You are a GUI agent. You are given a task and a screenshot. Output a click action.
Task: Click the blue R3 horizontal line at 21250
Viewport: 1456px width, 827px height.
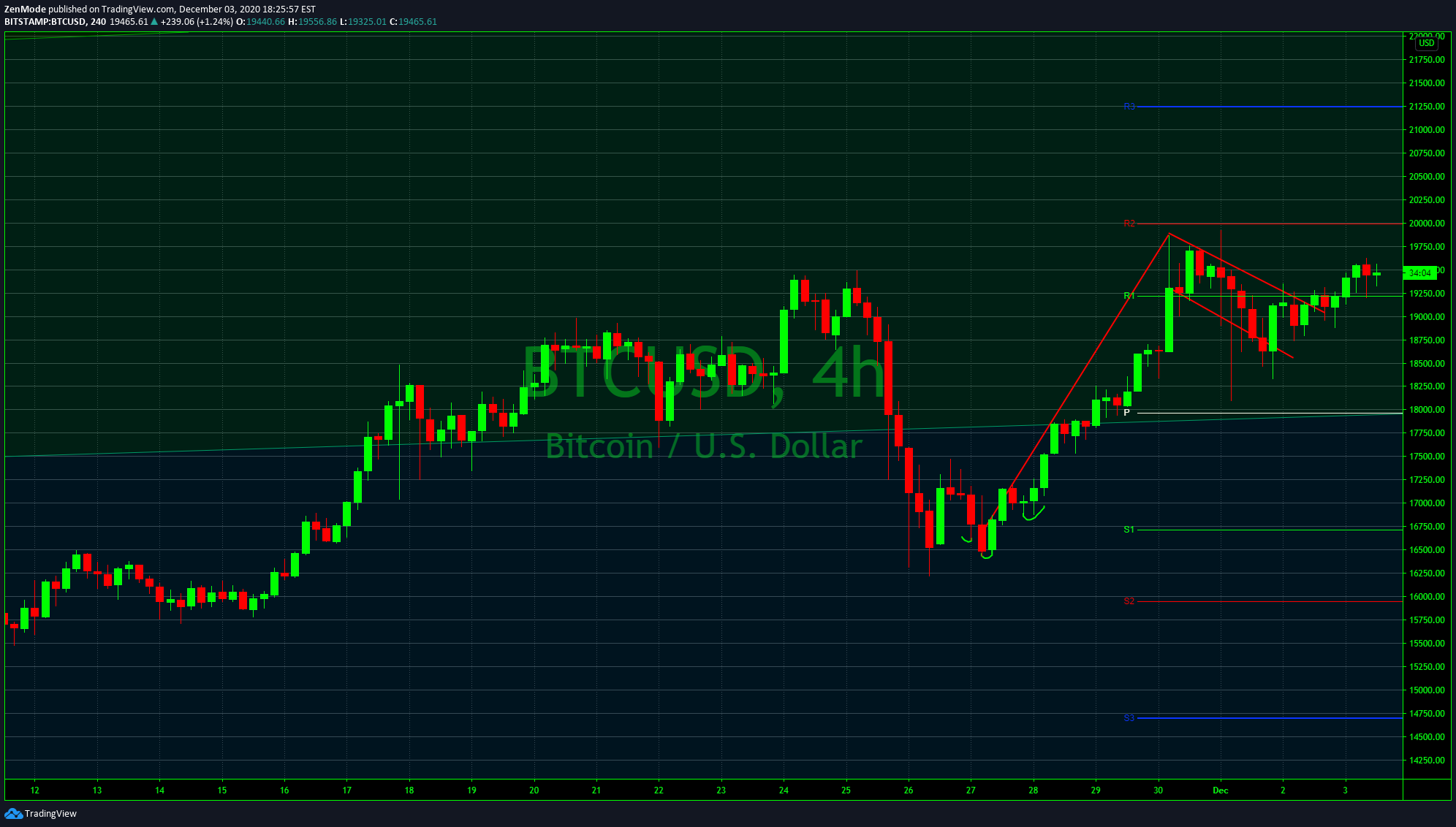(1270, 107)
